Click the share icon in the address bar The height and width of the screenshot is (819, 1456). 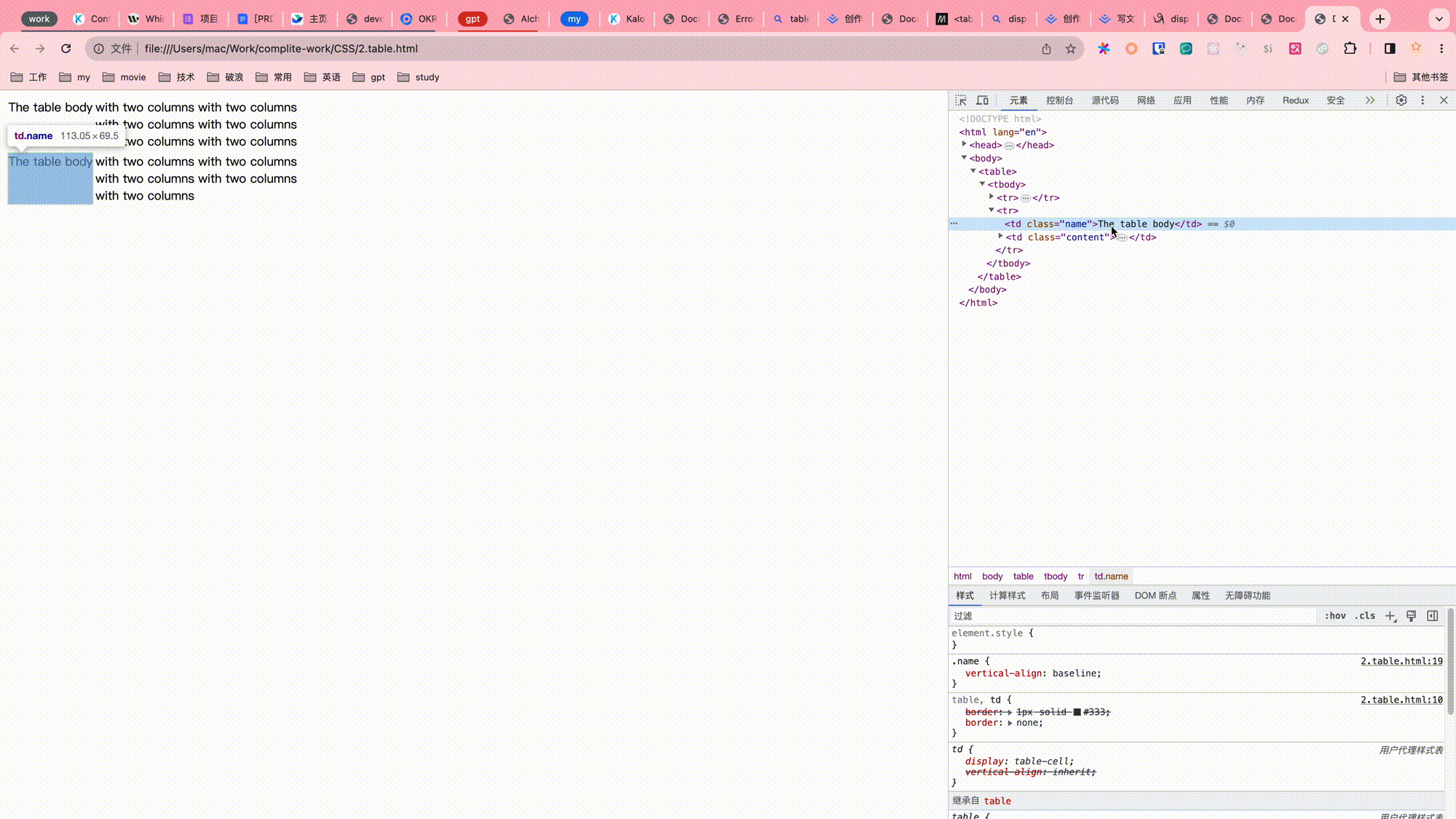(x=1046, y=49)
